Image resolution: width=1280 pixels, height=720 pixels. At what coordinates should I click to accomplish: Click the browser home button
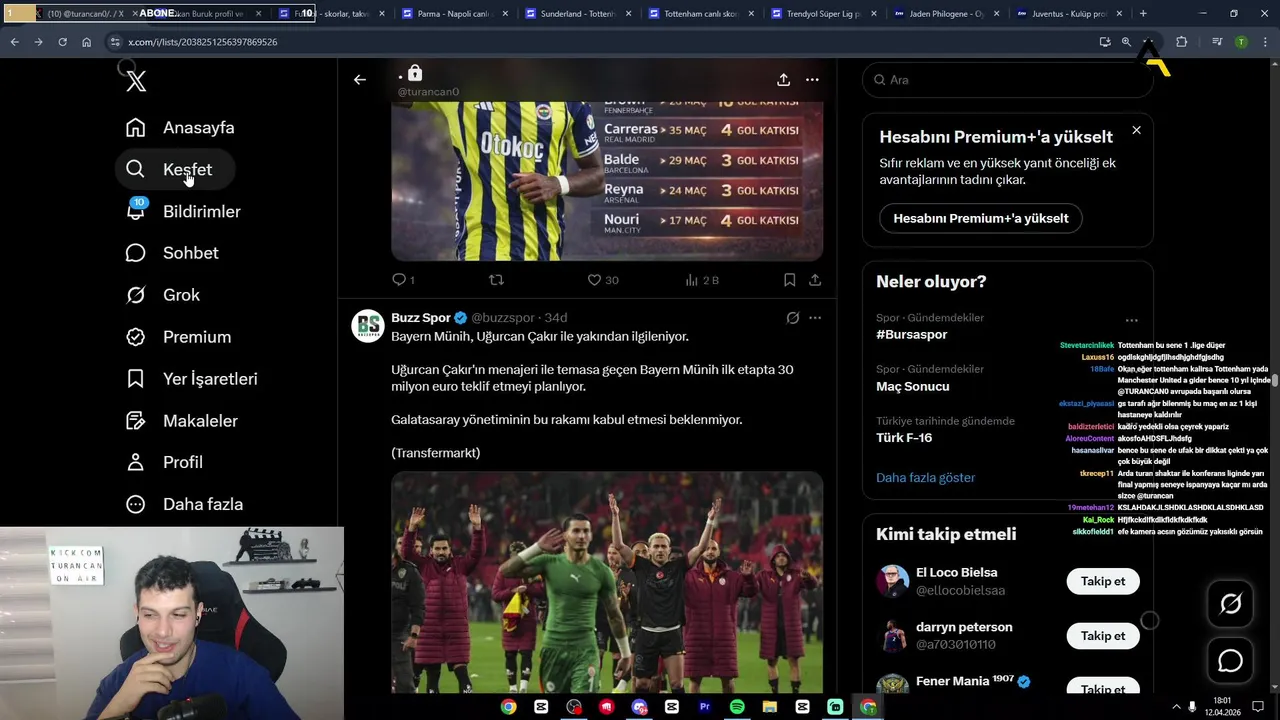(x=86, y=42)
